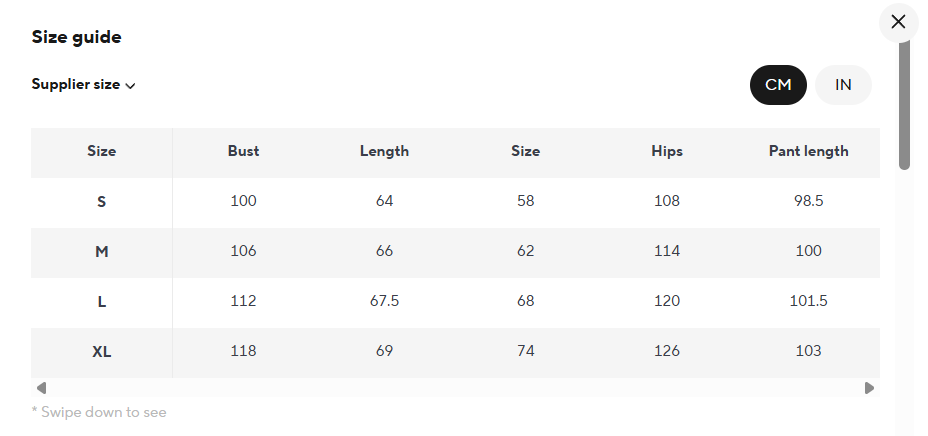Click the M size row label
Image resolution: width=928 pixels, height=436 pixels.
[101, 252]
